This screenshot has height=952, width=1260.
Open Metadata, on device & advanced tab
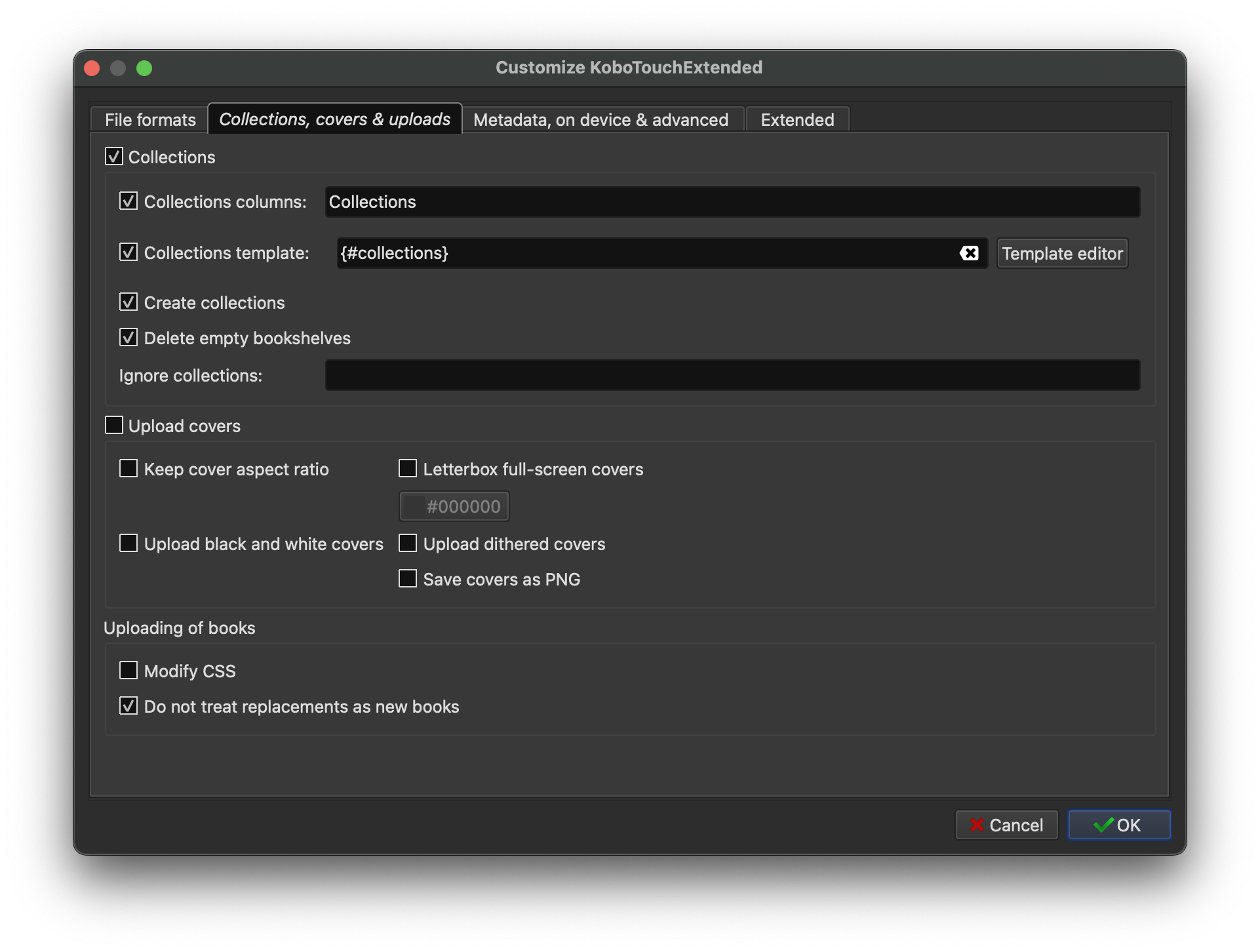[600, 120]
